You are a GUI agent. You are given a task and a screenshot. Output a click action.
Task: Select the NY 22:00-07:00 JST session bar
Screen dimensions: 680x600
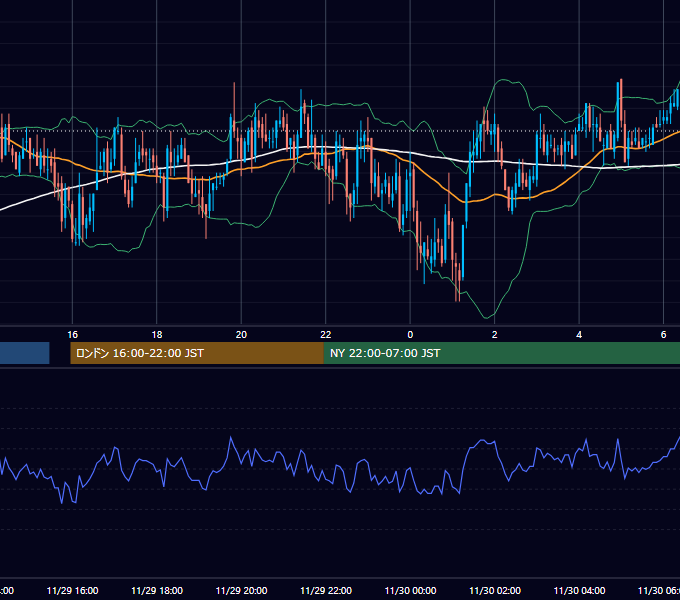(502, 353)
